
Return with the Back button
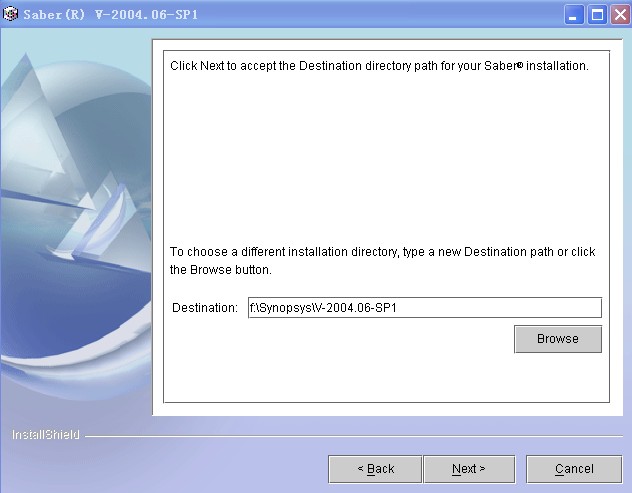(375, 469)
